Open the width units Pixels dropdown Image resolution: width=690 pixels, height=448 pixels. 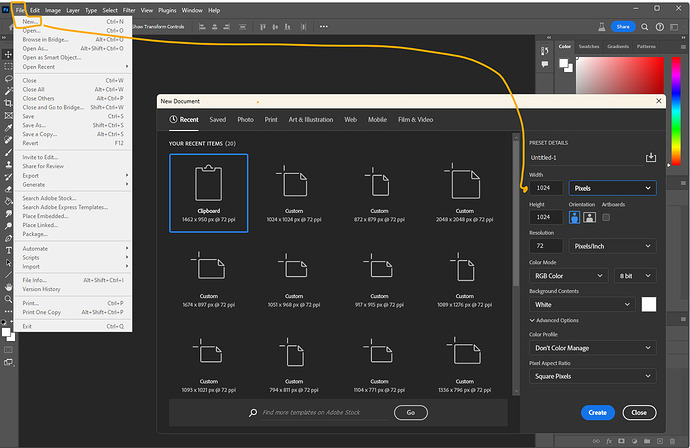(x=612, y=188)
